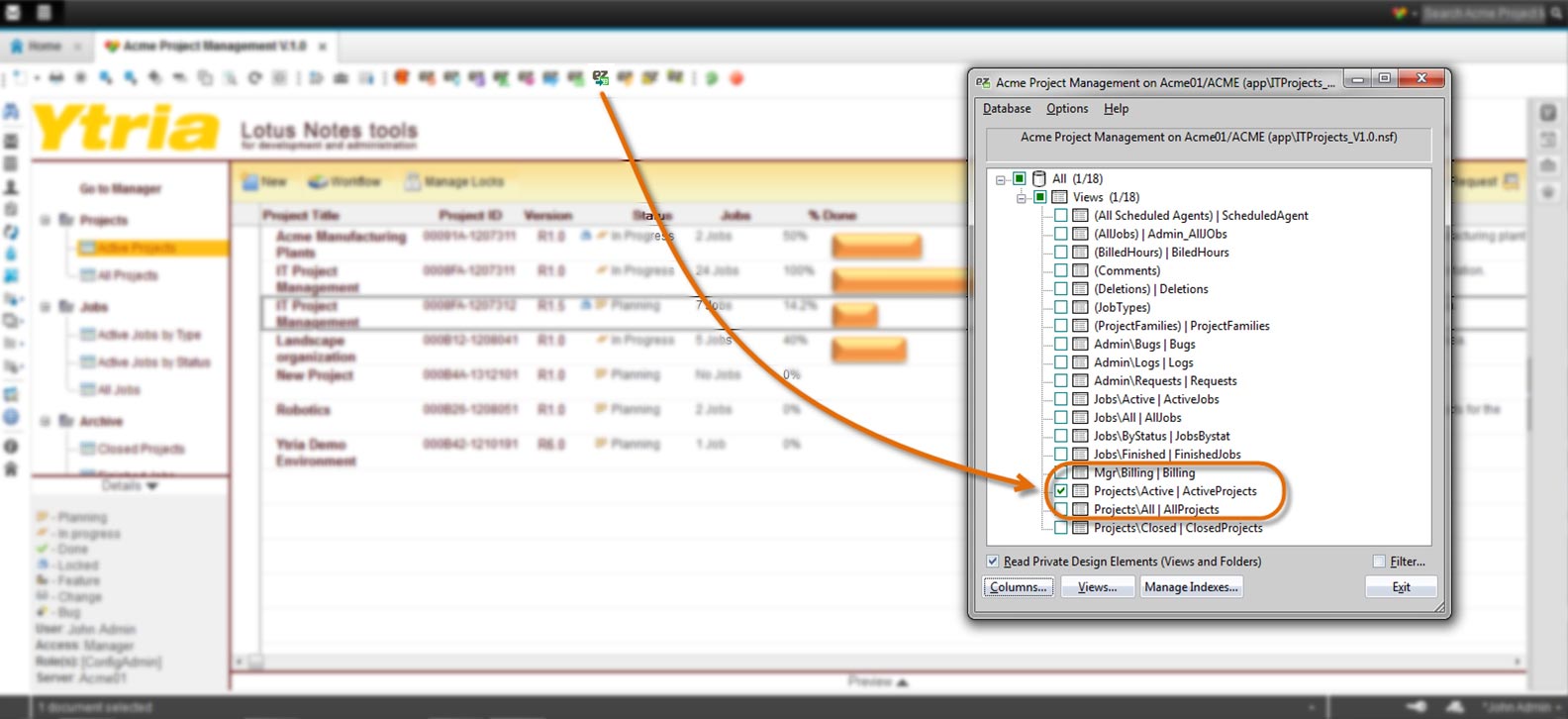
Task: Open the Options menu
Action: (x=1067, y=109)
